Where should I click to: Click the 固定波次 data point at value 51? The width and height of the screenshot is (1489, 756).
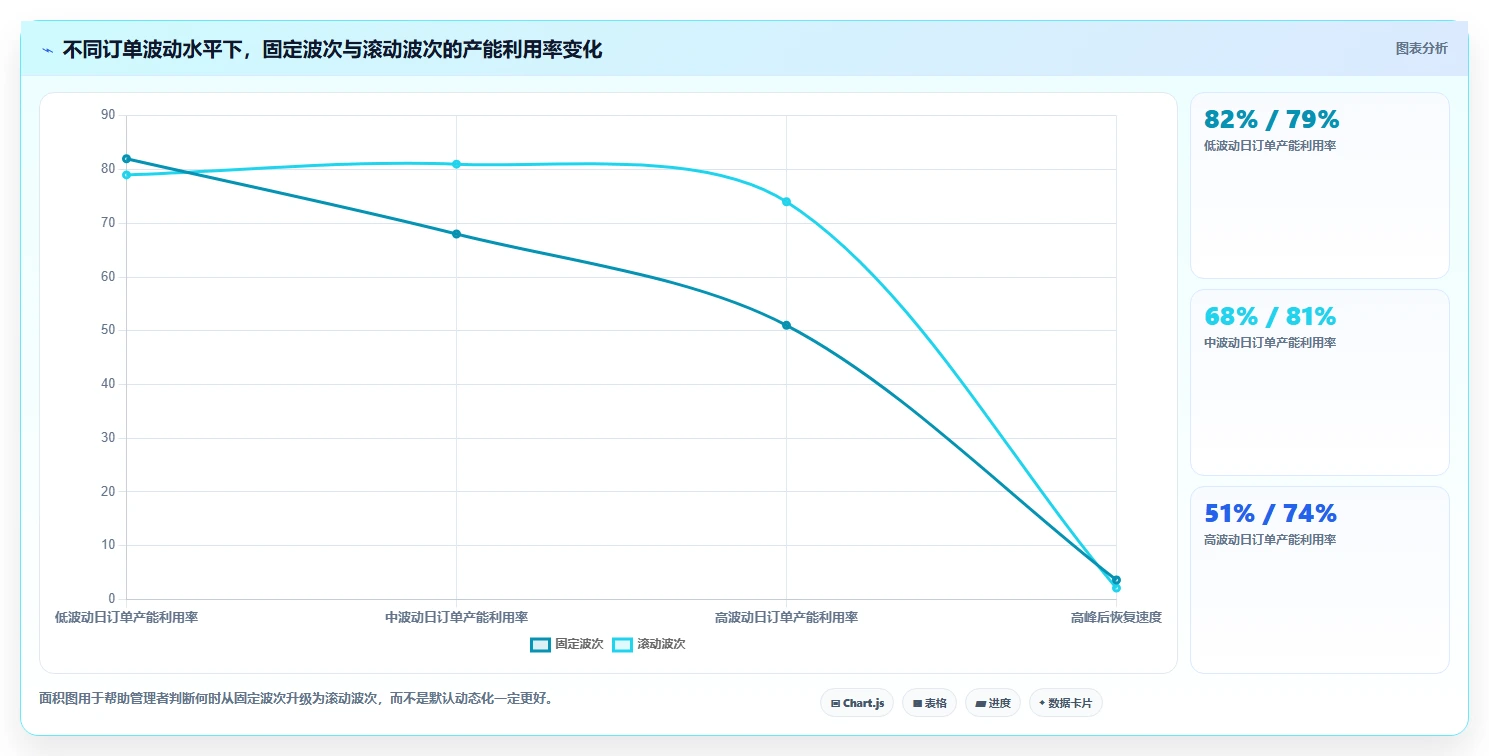click(x=786, y=325)
